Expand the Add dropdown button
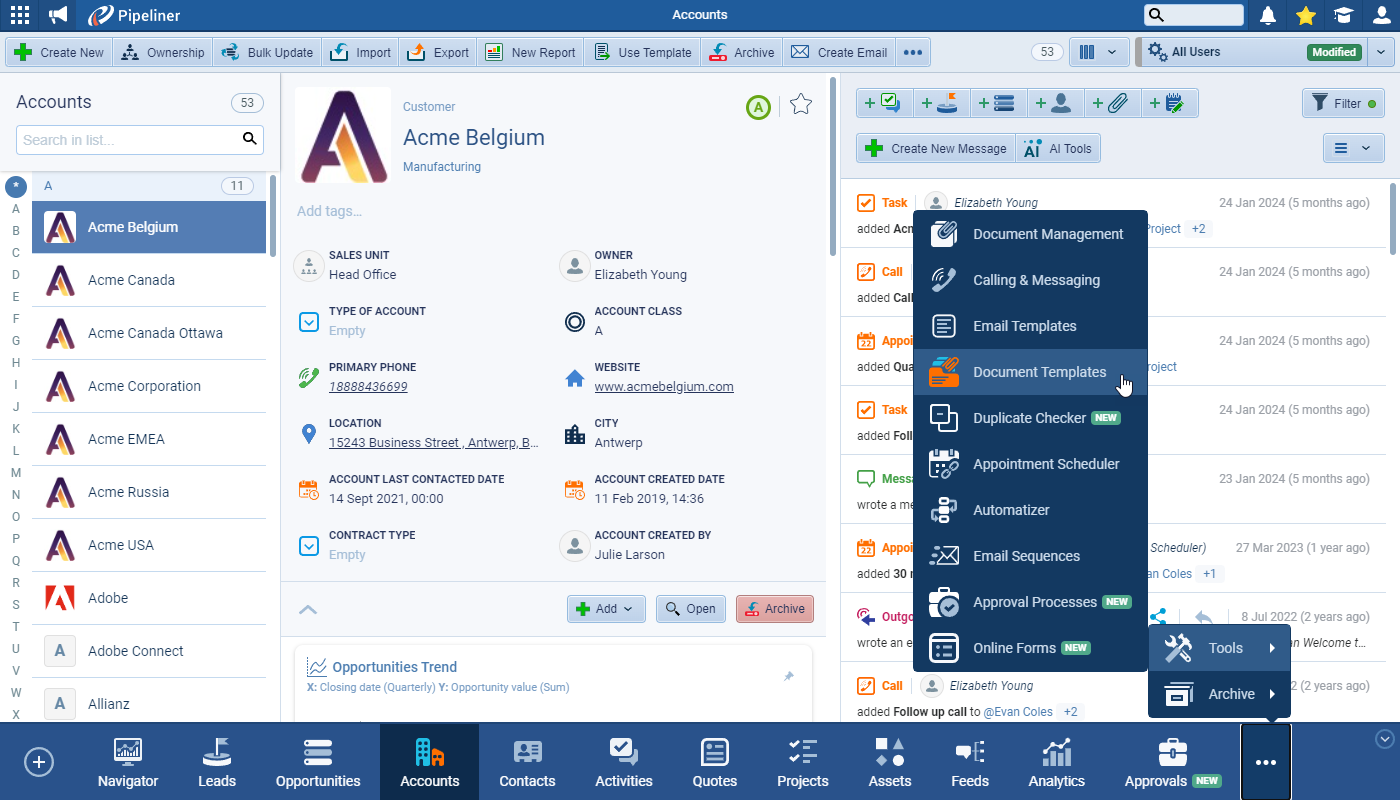 [606, 609]
